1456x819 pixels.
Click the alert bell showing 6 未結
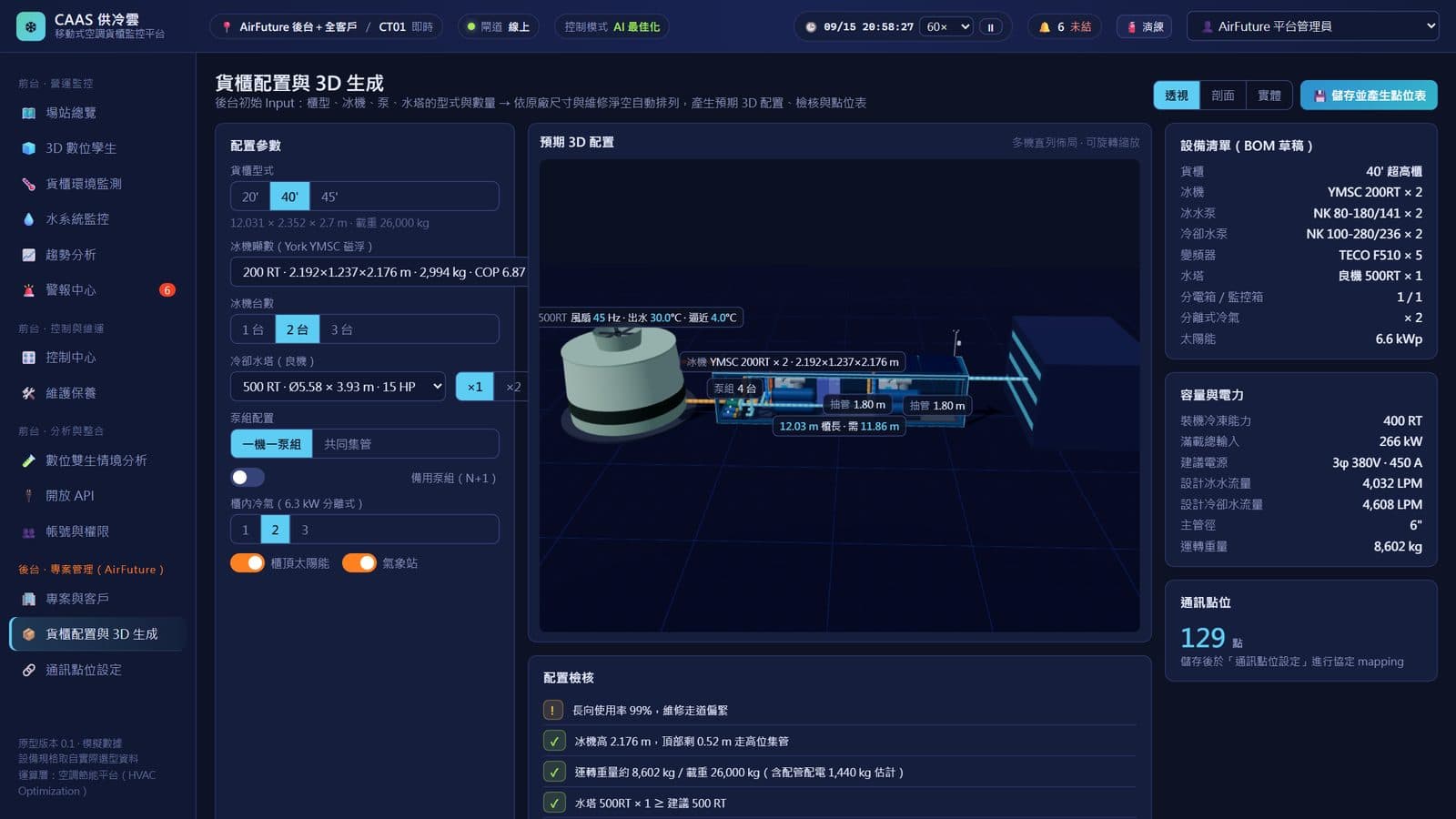click(1065, 26)
